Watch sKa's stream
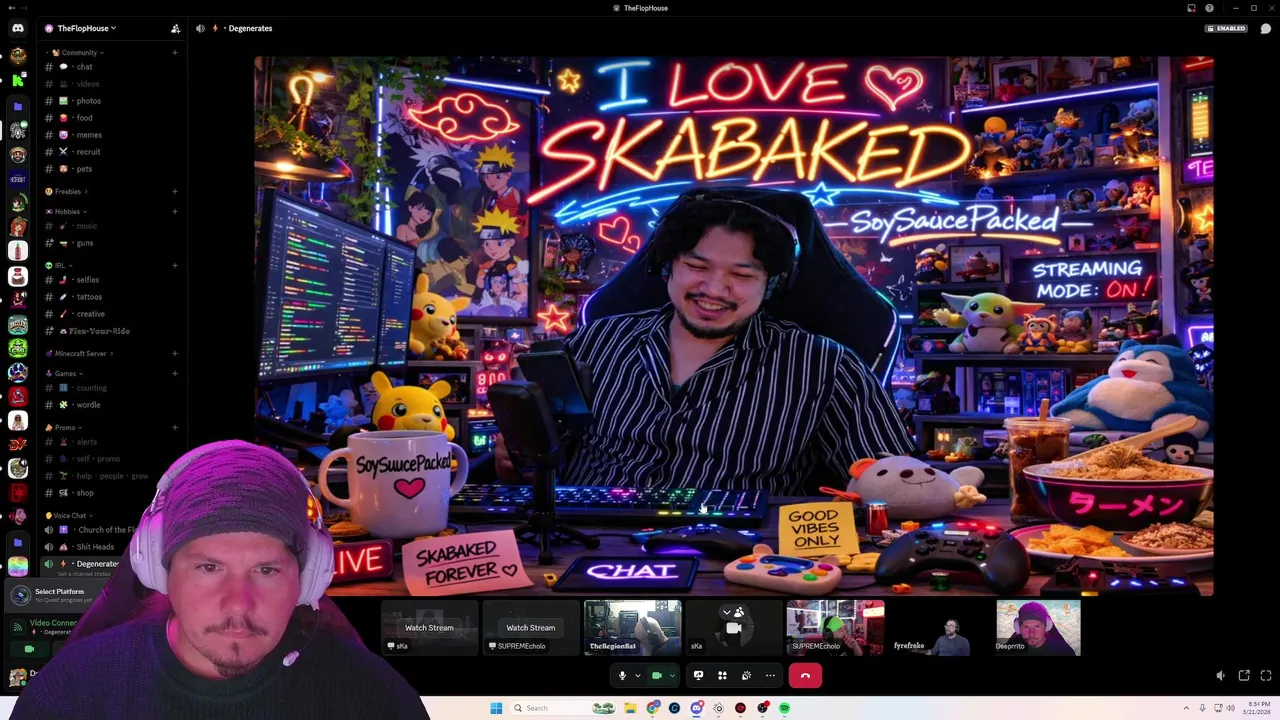 (x=429, y=628)
